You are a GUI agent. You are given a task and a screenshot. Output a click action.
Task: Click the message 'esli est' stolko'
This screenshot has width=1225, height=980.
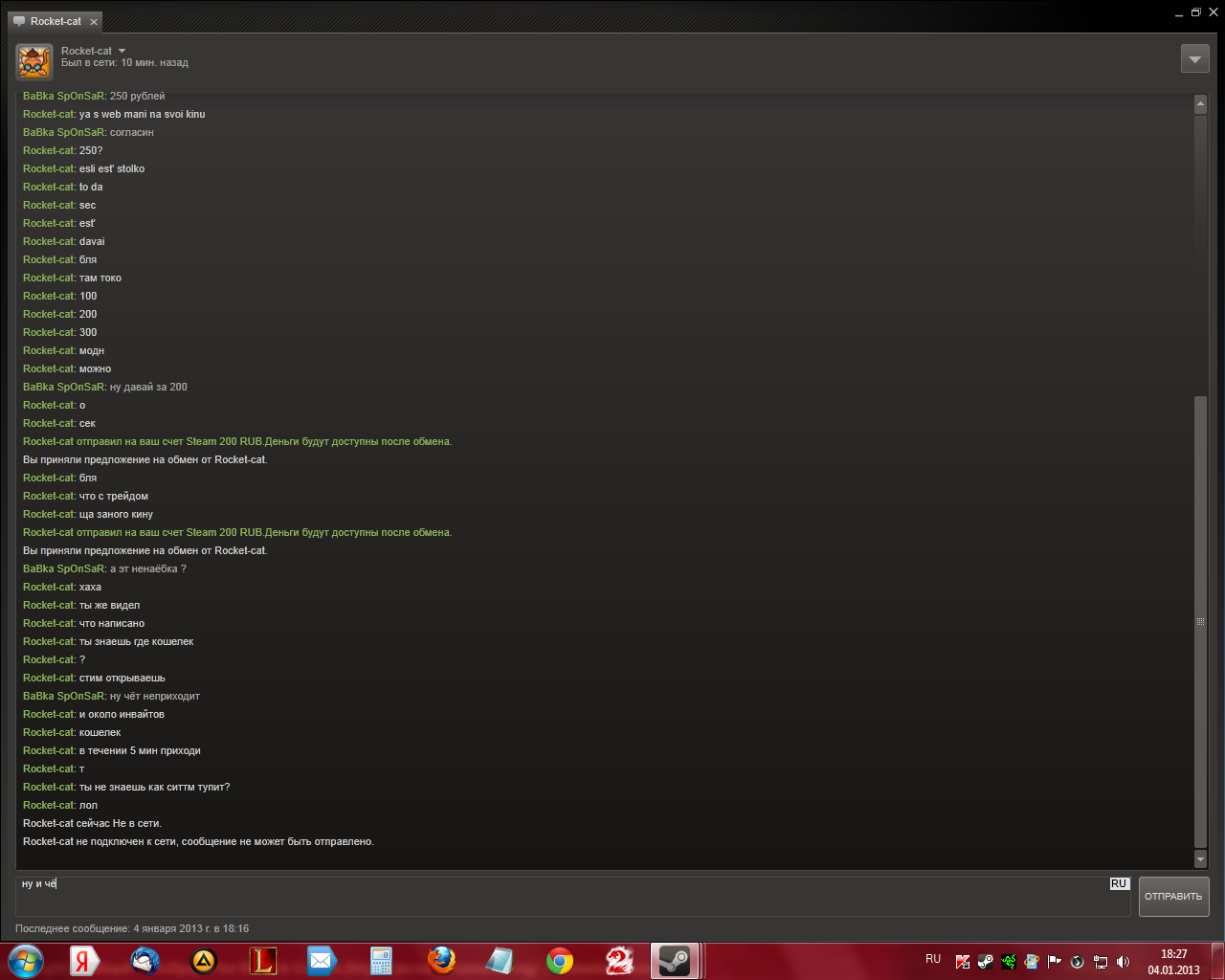click(112, 168)
